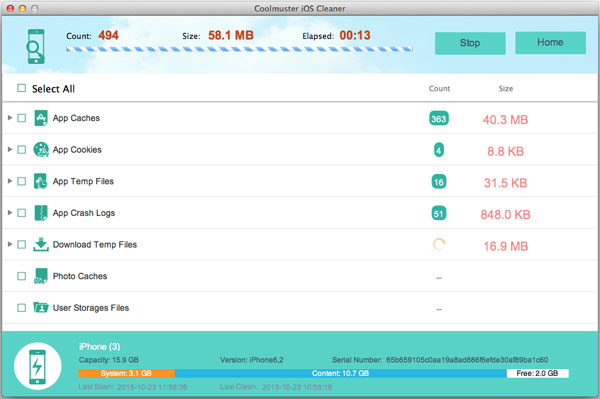Viewport: 600px width, 399px height.
Task: Expand the Download Temp Files row
Action: tap(10, 244)
